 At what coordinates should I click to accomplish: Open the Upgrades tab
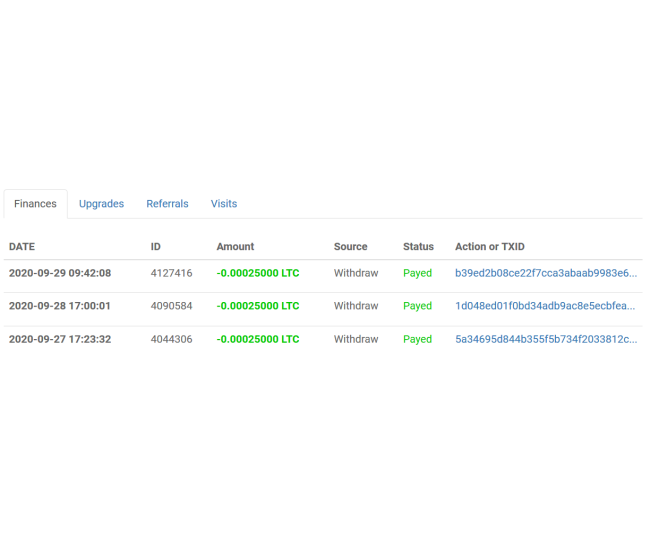pyautogui.click(x=101, y=204)
